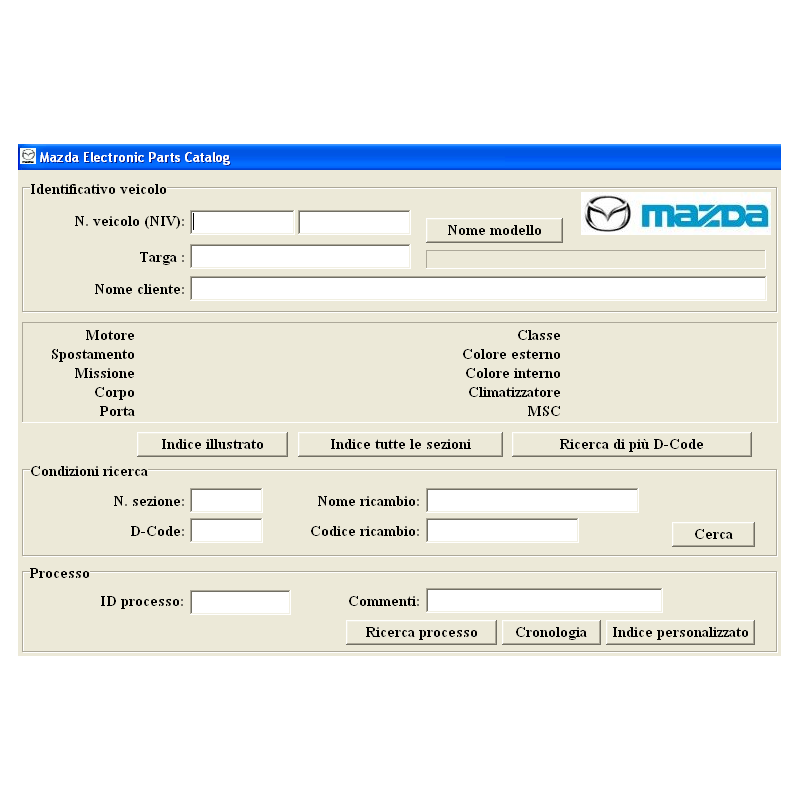Focus the Targa input field
Image resolution: width=800 pixels, height=800 pixels.
point(301,257)
